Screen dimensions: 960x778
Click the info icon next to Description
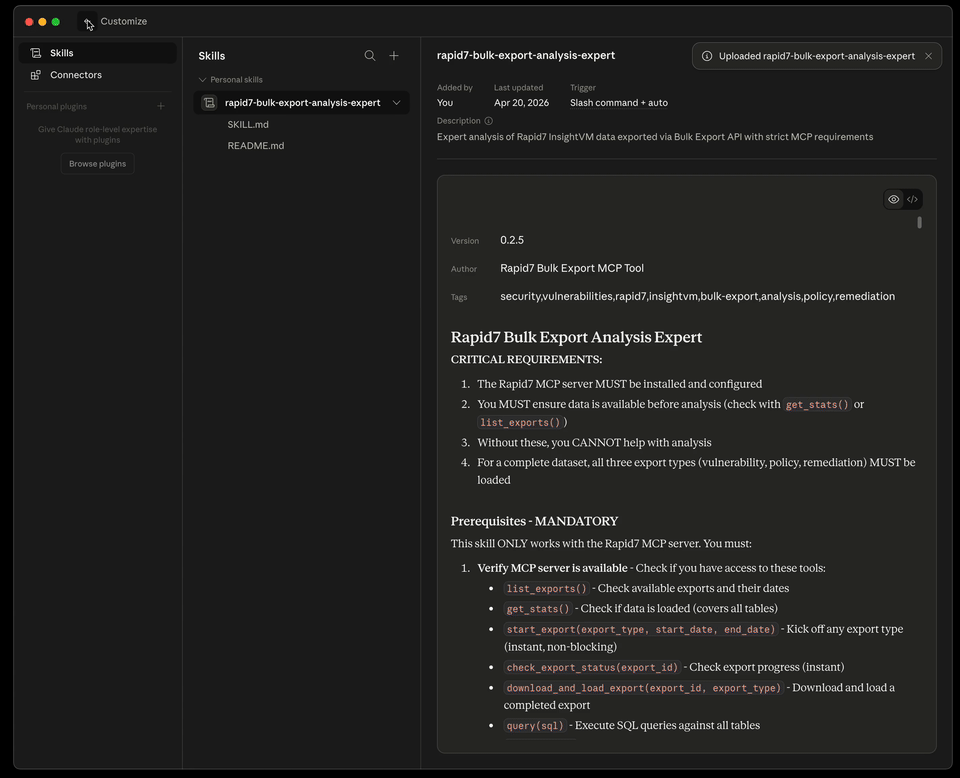pyautogui.click(x=489, y=121)
